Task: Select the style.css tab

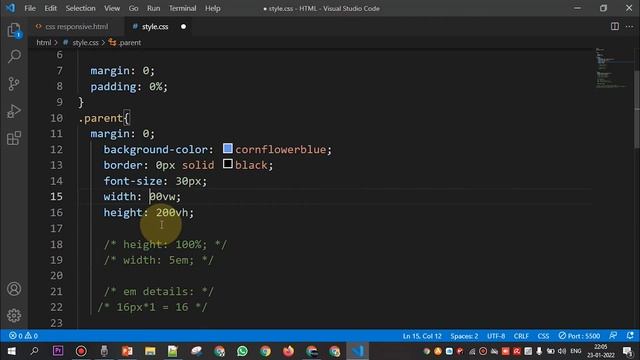Action: tap(155, 27)
